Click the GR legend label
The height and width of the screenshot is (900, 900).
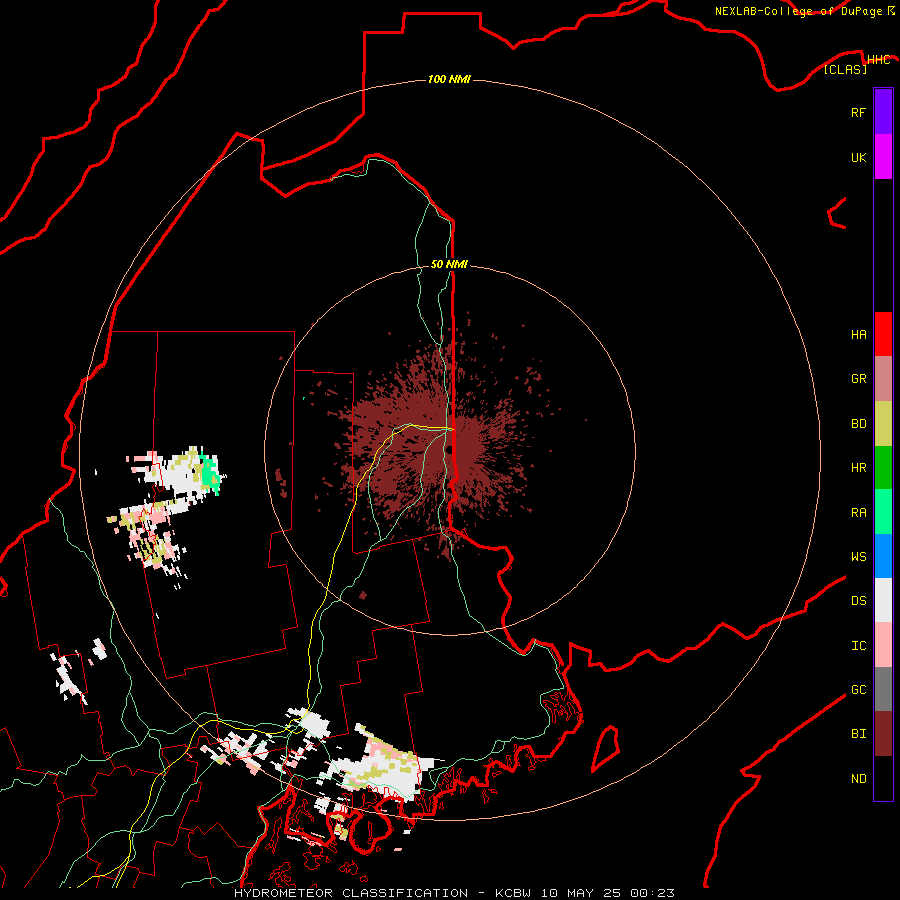click(x=858, y=379)
